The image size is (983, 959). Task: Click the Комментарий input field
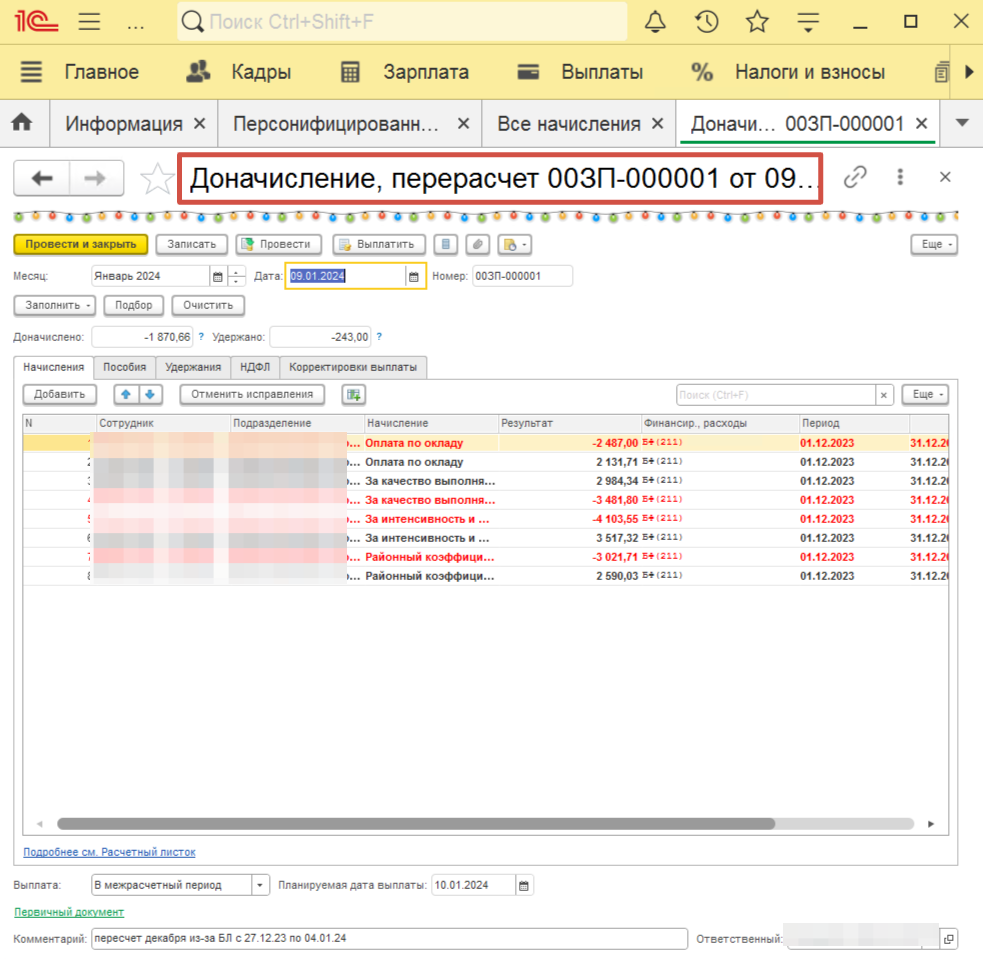[389, 939]
